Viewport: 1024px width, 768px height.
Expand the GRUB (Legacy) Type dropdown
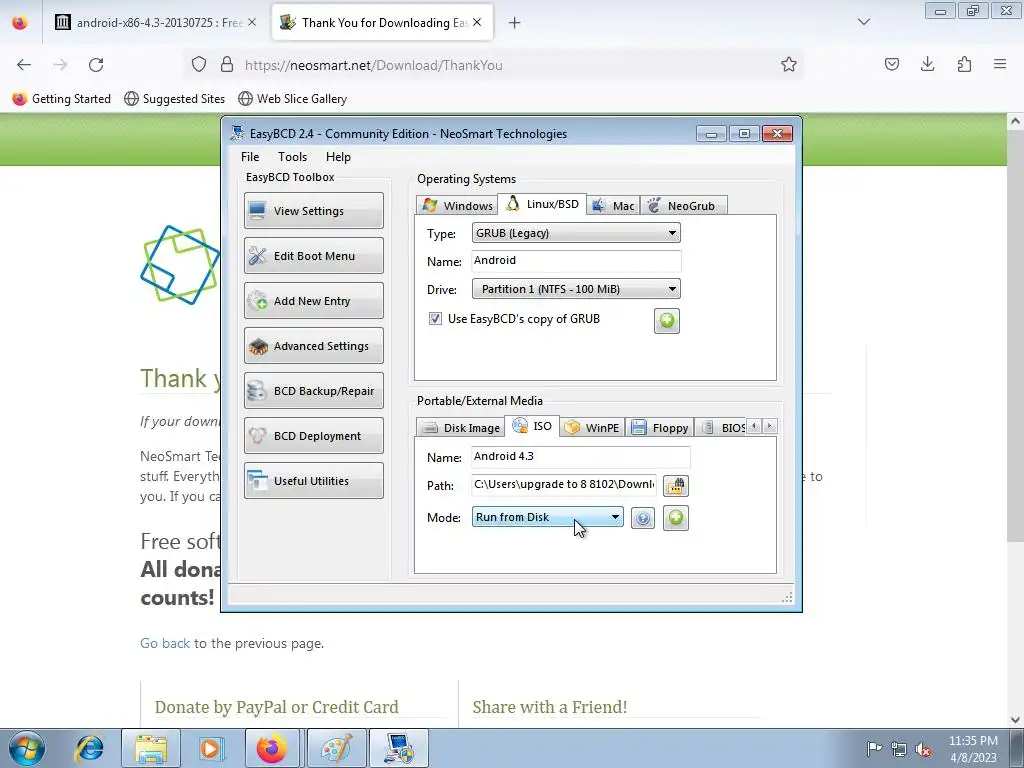pyautogui.click(x=576, y=233)
